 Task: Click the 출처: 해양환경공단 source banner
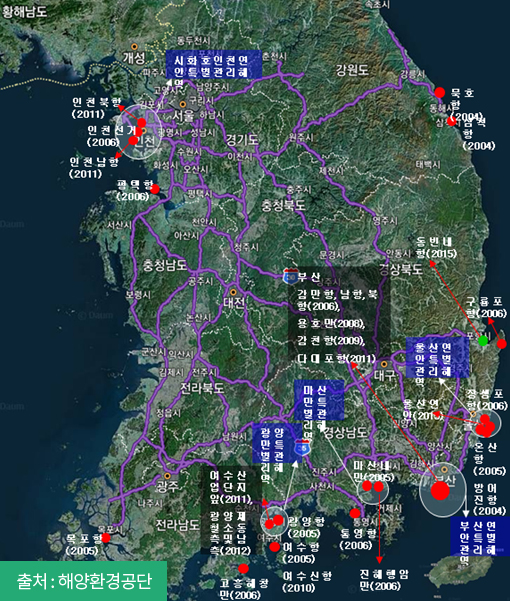(84, 581)
